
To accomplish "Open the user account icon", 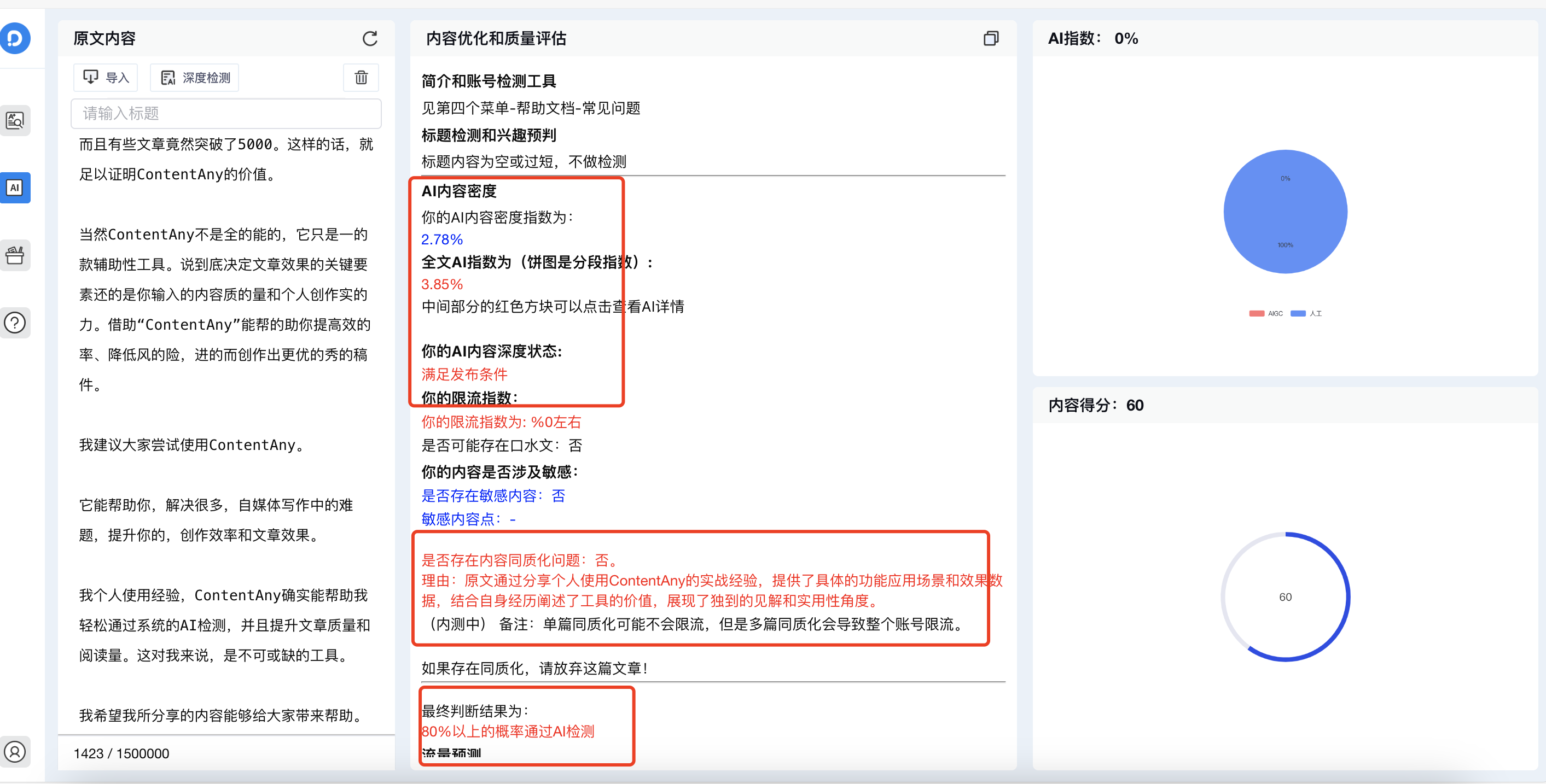I will pos(15,751).
